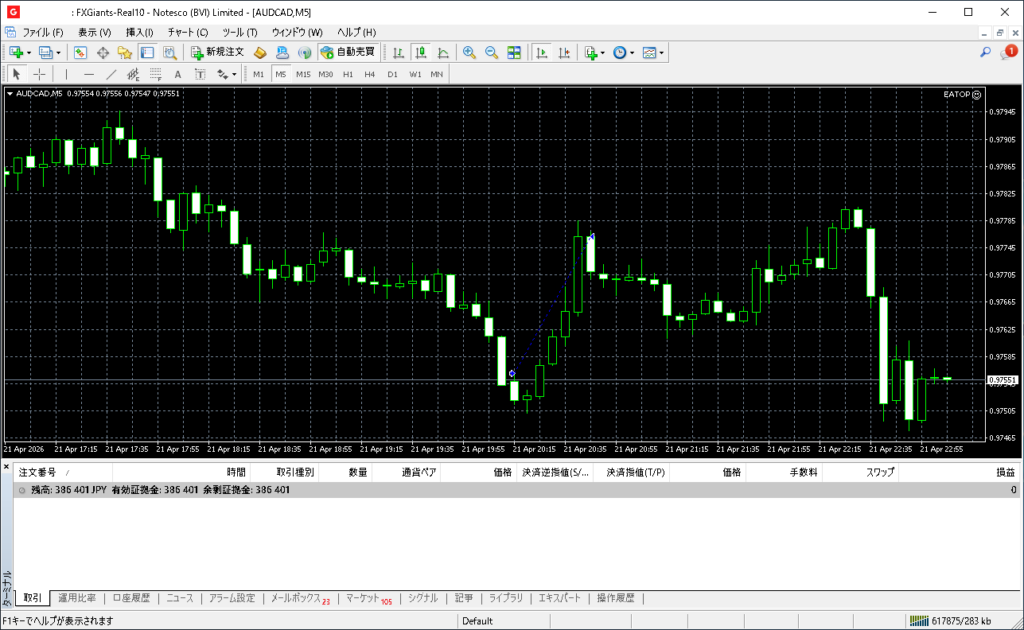Open the チャート (C) menu
Screen dimensions: 1024x630
point(188,32)
